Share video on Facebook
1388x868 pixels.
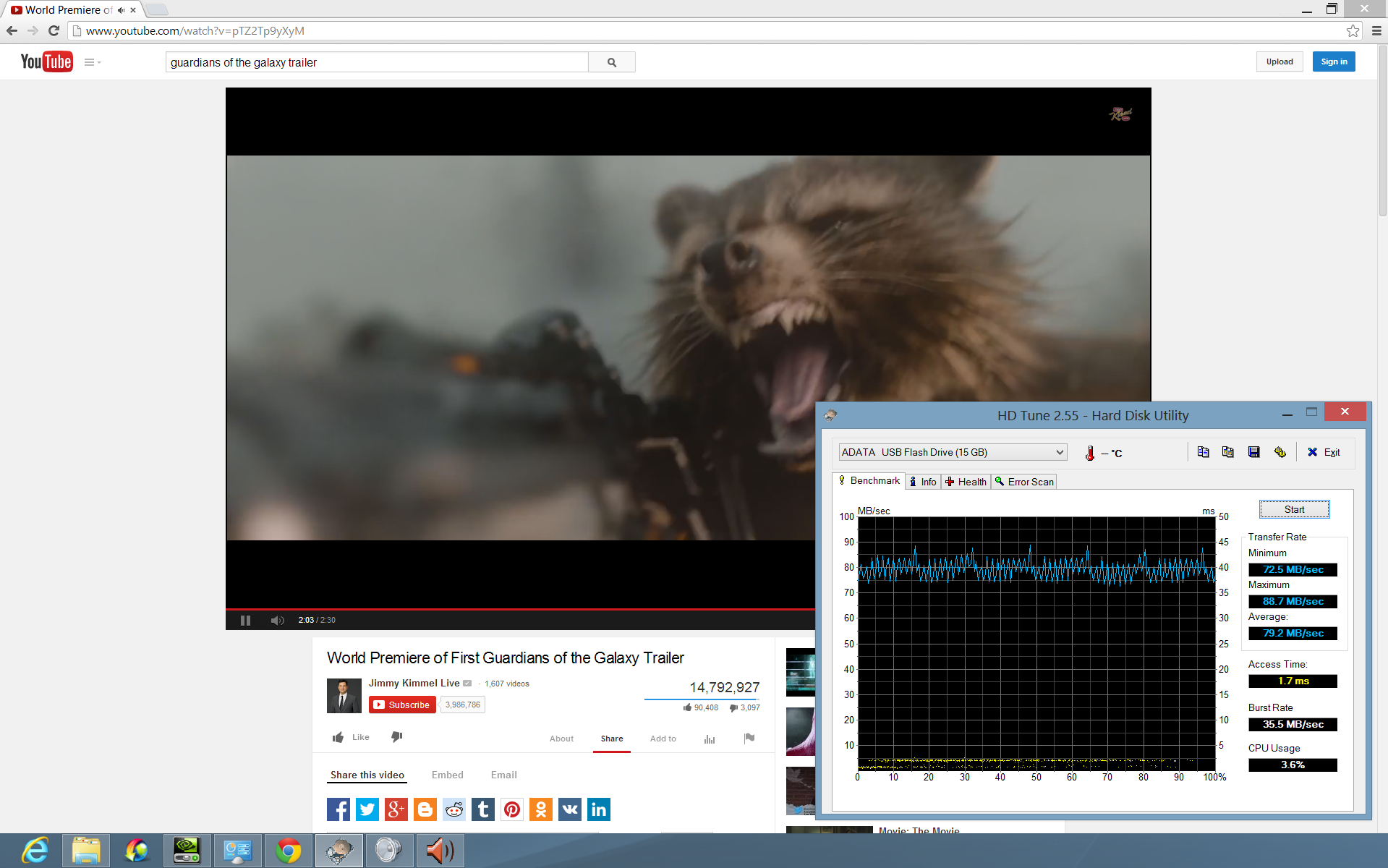click(339, 809)
